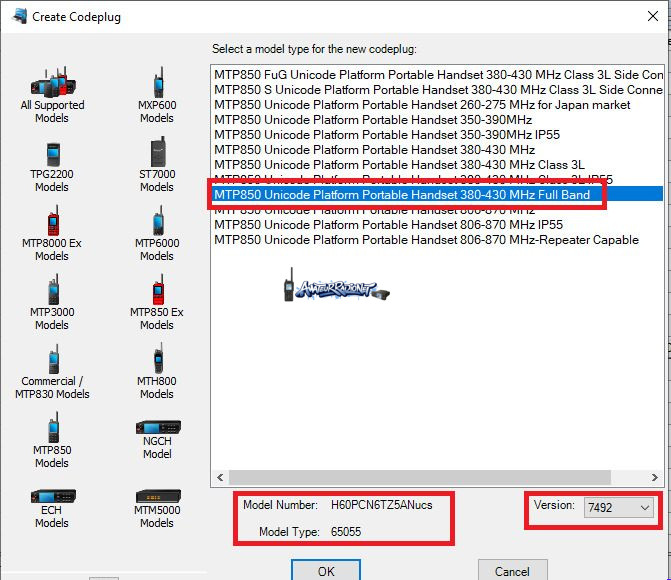Select MTP850 380-430 MHz Class 3L model
The width and height of the screenshot is (671, 580).
click(437, 165)
